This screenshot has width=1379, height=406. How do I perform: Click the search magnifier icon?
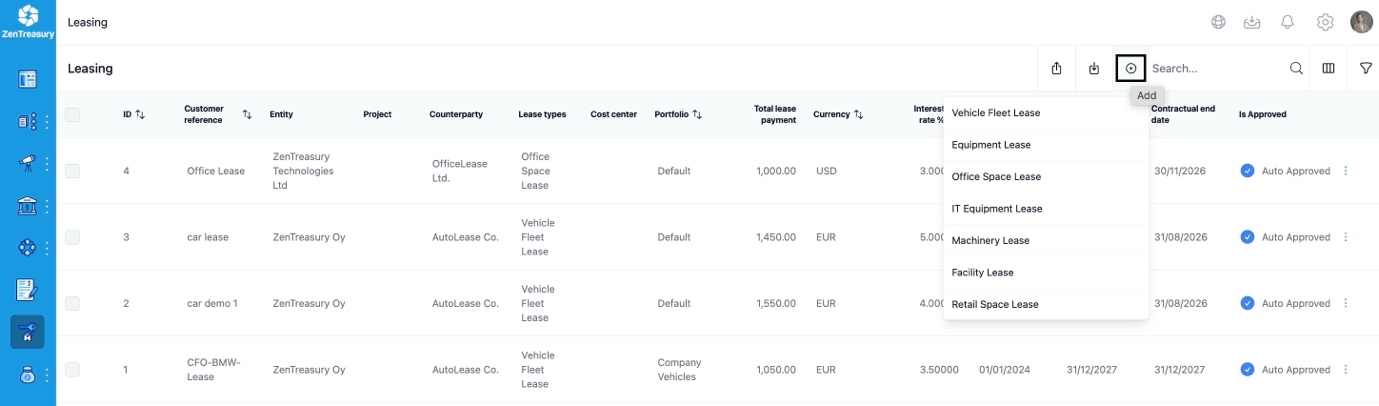[x=1296, y=68]
